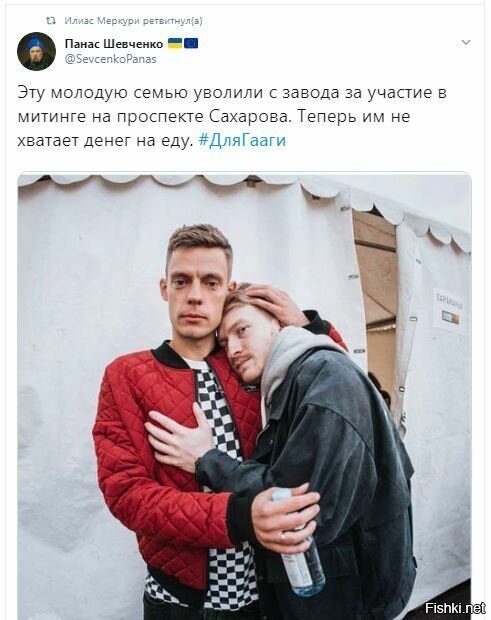This screenshot has height=620, width=491.
Task: Click the ретвитнул(а) label
Action: click(172, 21)
